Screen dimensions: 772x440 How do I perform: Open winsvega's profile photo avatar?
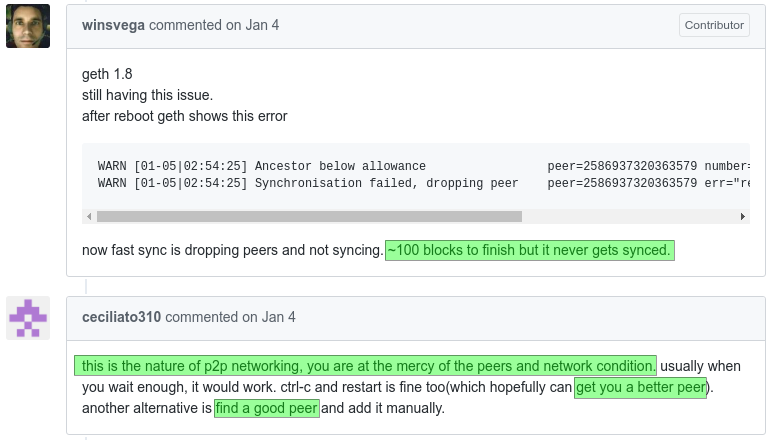28,26
